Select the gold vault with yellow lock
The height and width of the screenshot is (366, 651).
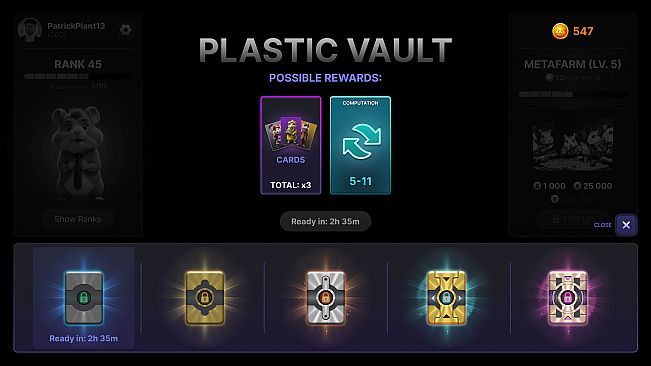205,298
